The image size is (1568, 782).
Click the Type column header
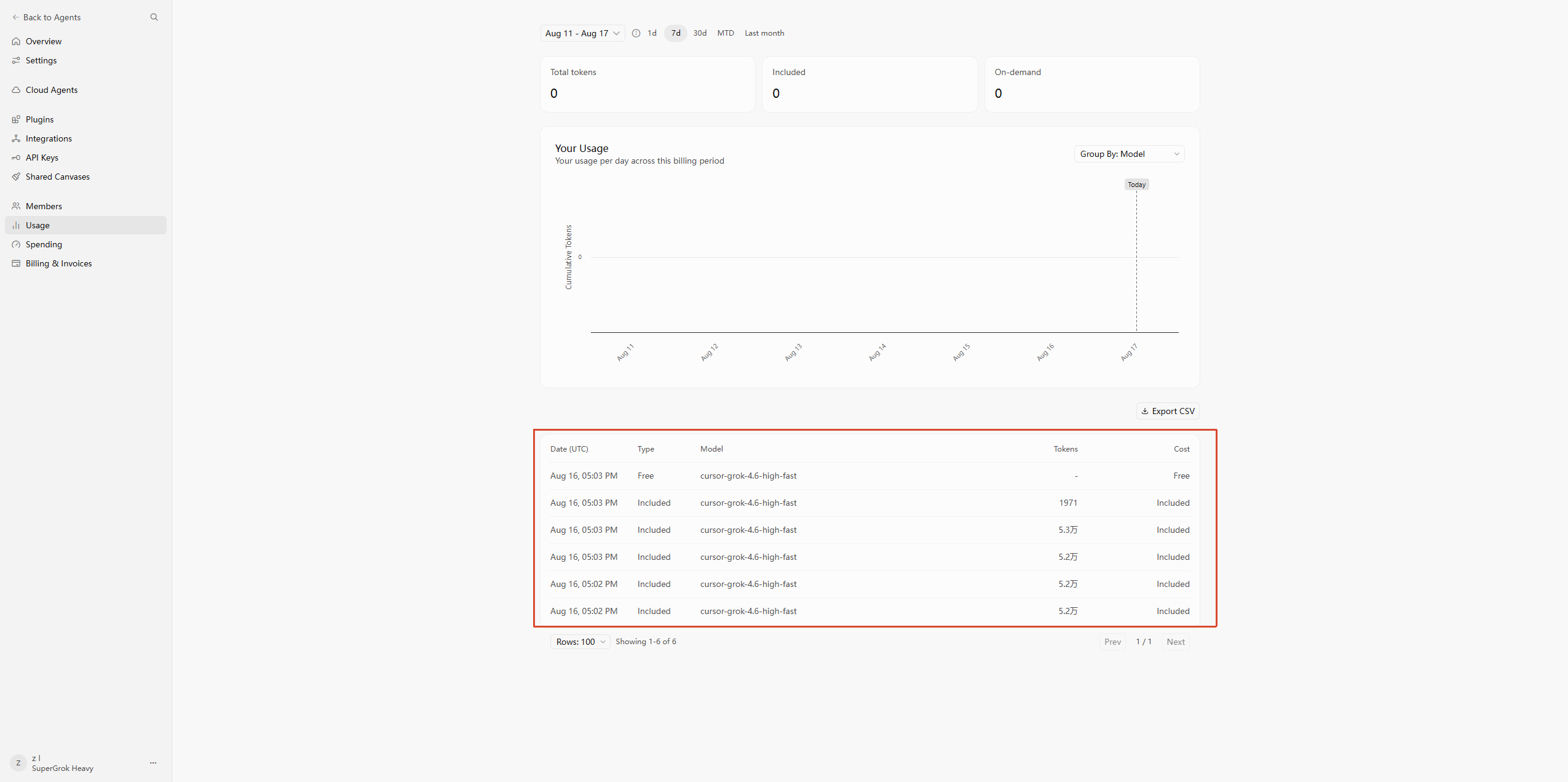(646, 449)
